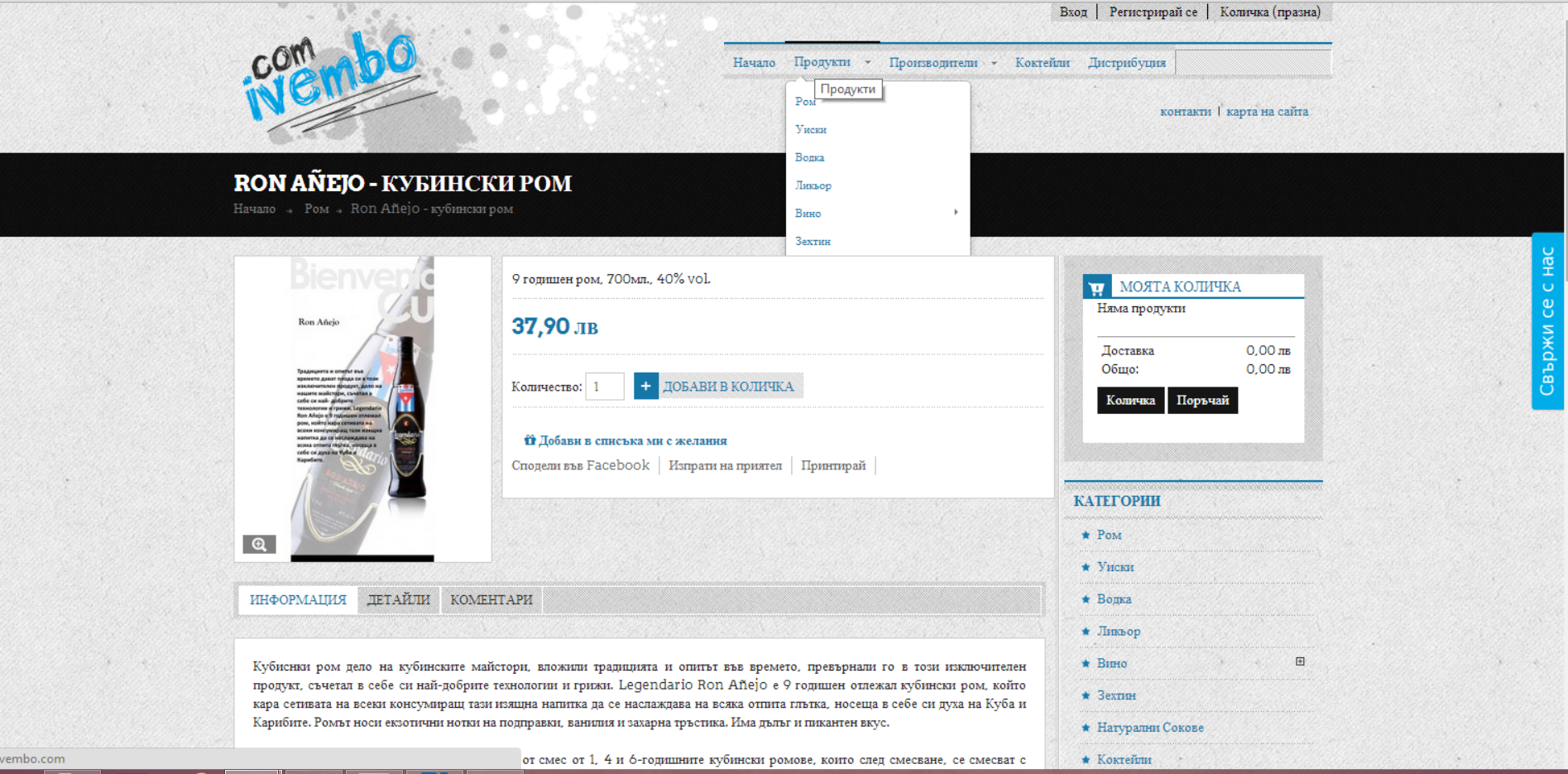Screen dimensions: 1568x774
Task: Open Количка (празна) link at top
Action: (x=1270, y=12)
